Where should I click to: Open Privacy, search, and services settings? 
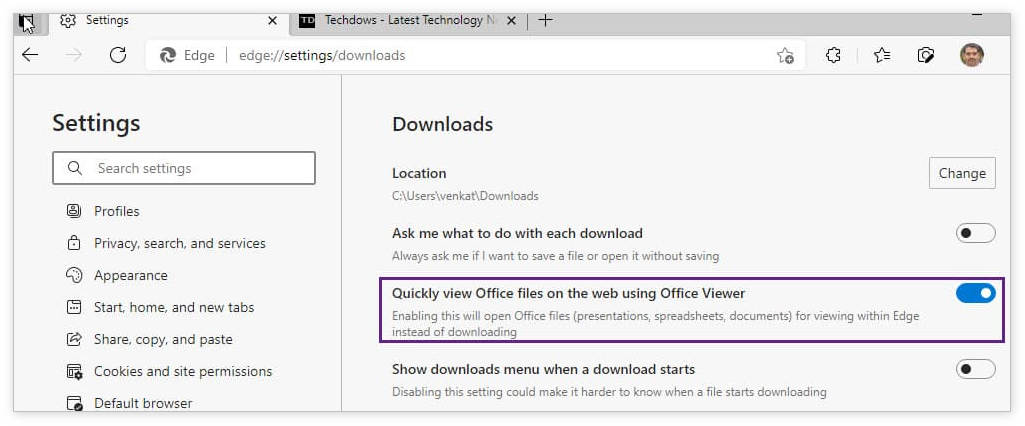point(179,243)
